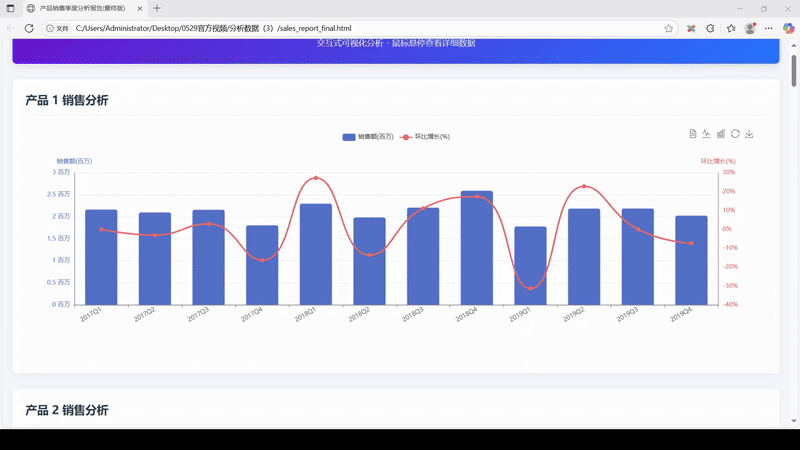Viewport: 800px width, 450px height.
Task: Restore the chart to default
Action: [735, 134]
